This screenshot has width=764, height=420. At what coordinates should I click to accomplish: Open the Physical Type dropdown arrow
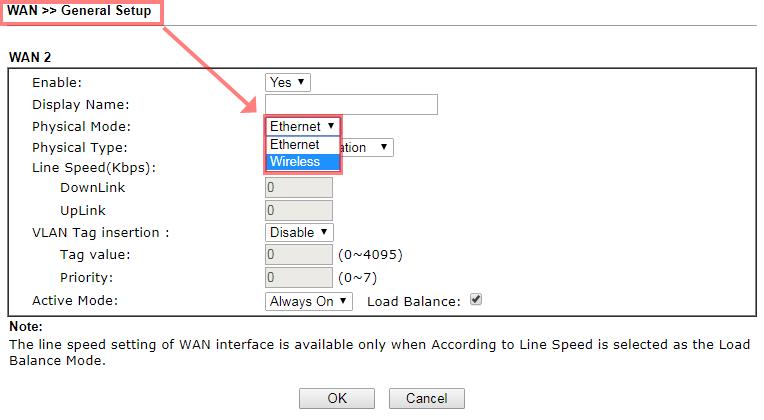385,147
